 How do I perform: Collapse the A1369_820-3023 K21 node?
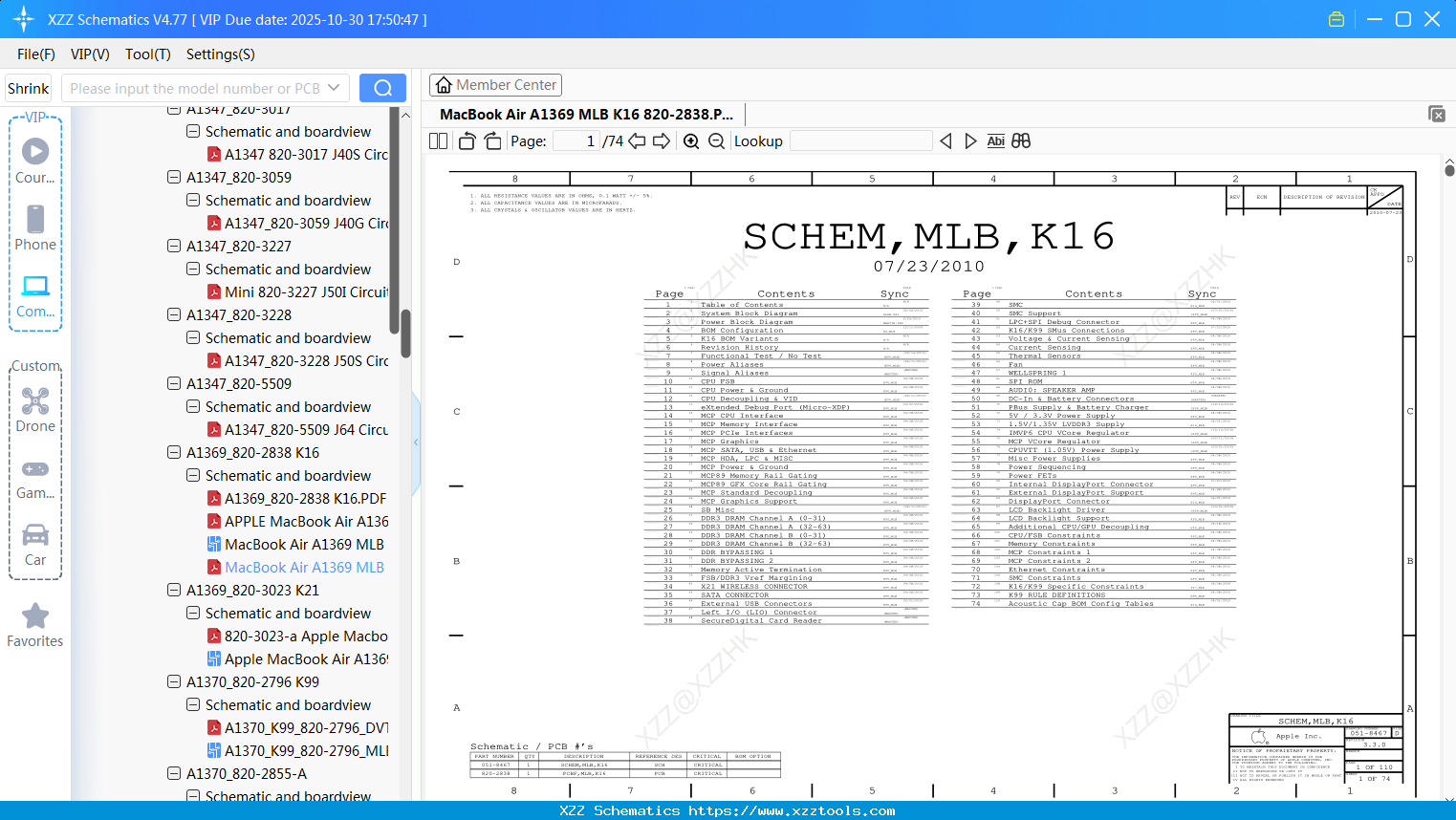point(174,590)
